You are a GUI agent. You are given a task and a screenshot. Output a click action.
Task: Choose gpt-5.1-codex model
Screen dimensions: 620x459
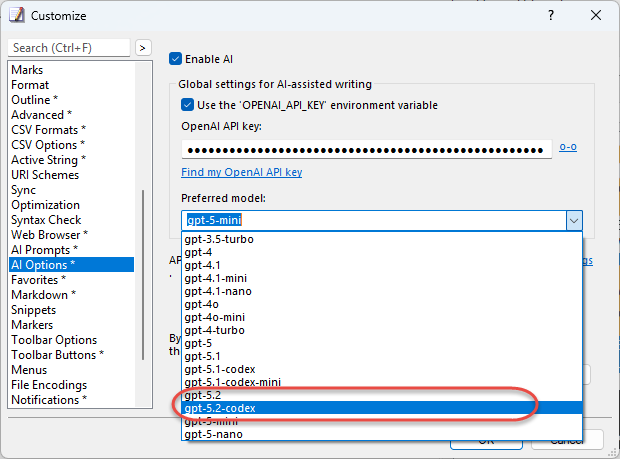coord(382,369)
